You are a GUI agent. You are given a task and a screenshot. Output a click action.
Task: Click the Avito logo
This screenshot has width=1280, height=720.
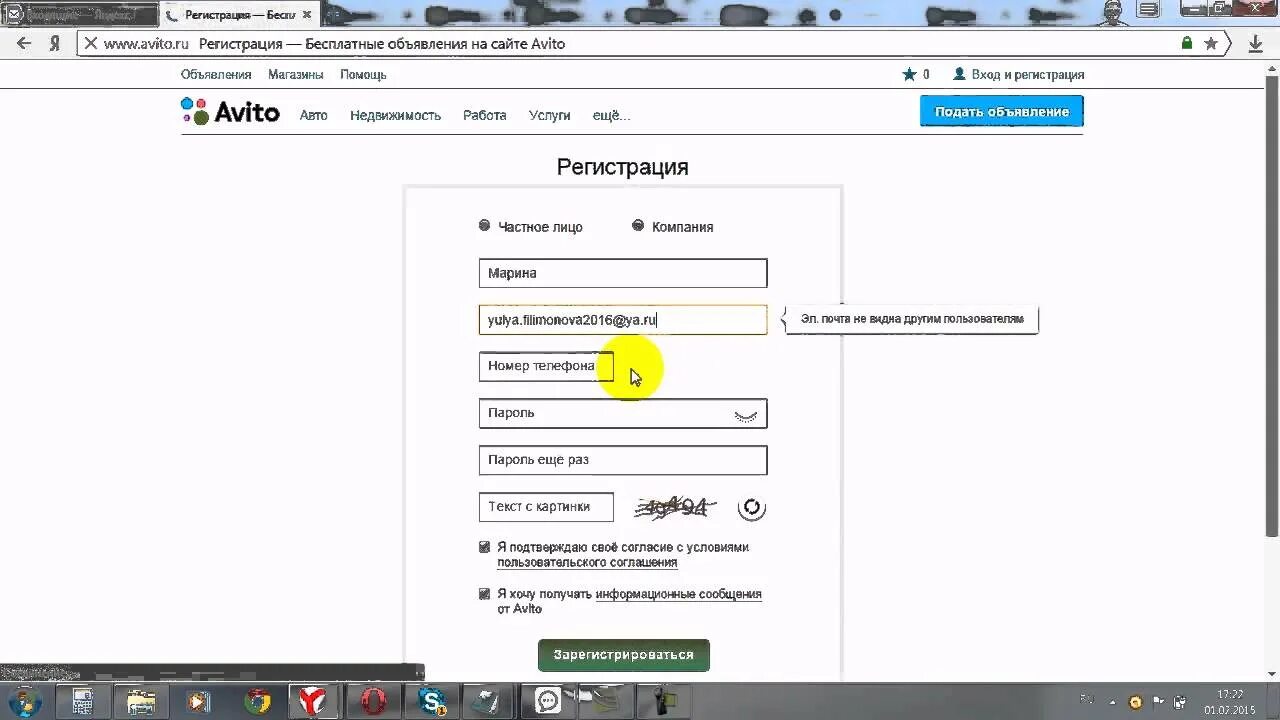coord(230,112)
